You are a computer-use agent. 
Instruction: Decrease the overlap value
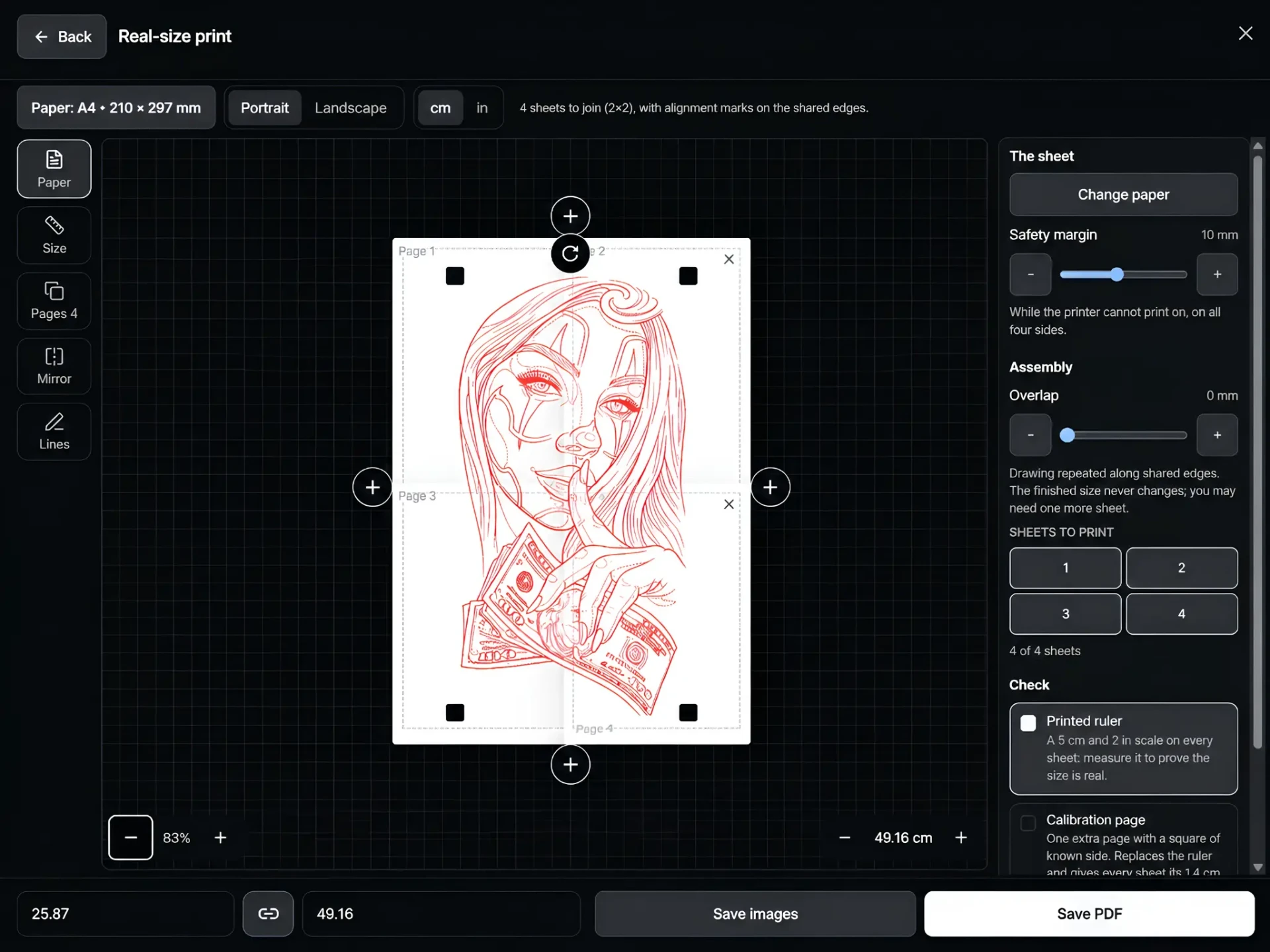tap(1031, 435)
